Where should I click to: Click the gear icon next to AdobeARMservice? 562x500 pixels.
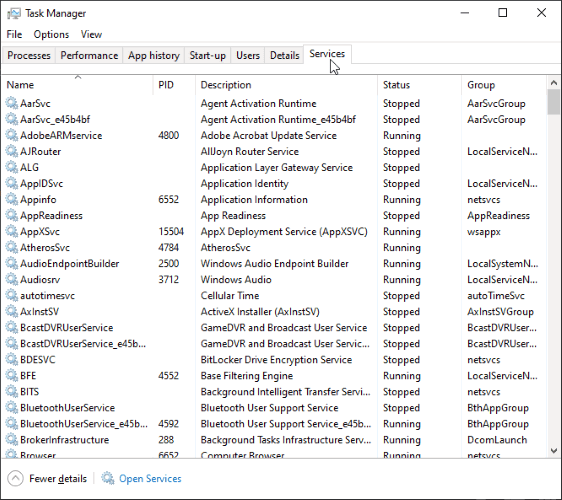[x=11, y=135]
